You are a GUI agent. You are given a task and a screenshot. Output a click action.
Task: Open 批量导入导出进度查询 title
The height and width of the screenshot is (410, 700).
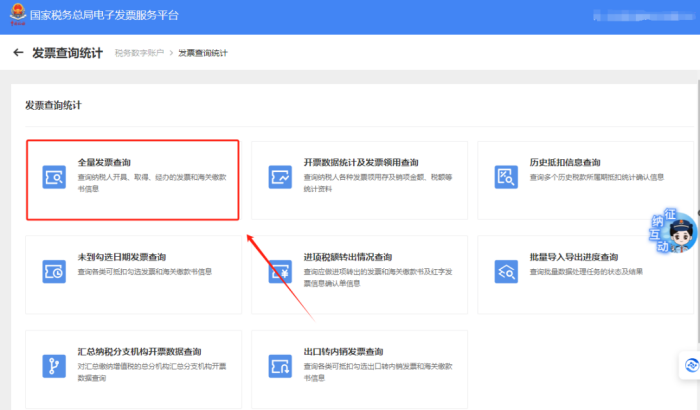[573, 257]
